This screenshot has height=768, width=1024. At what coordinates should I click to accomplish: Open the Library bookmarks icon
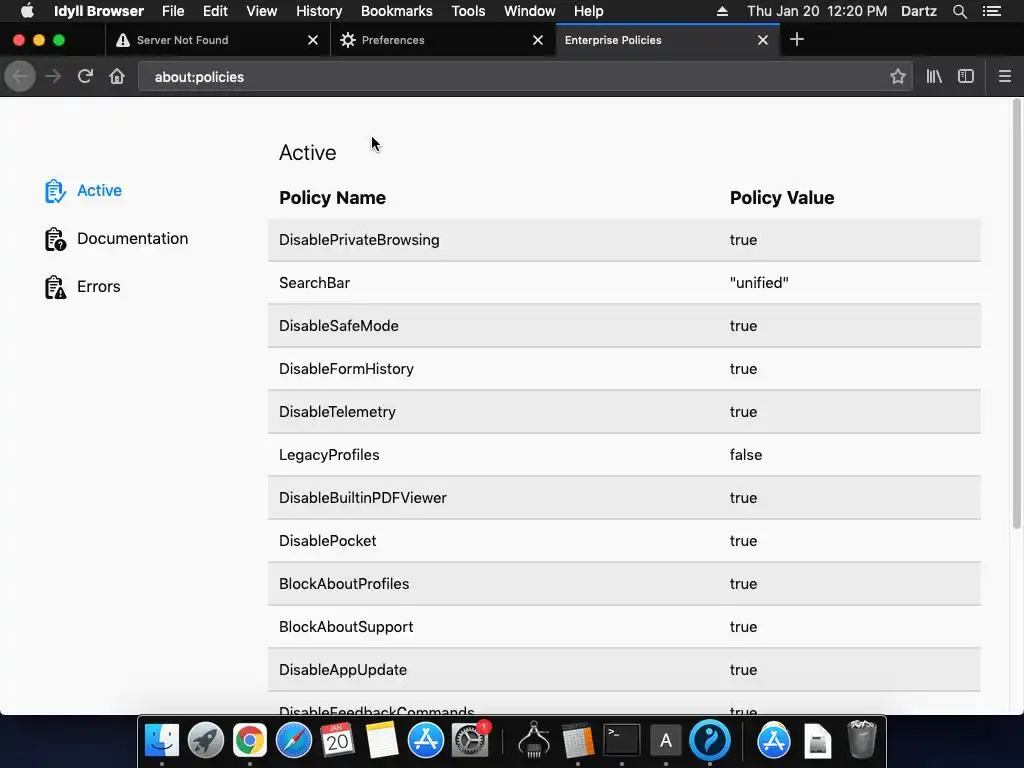tap(934, 76)
